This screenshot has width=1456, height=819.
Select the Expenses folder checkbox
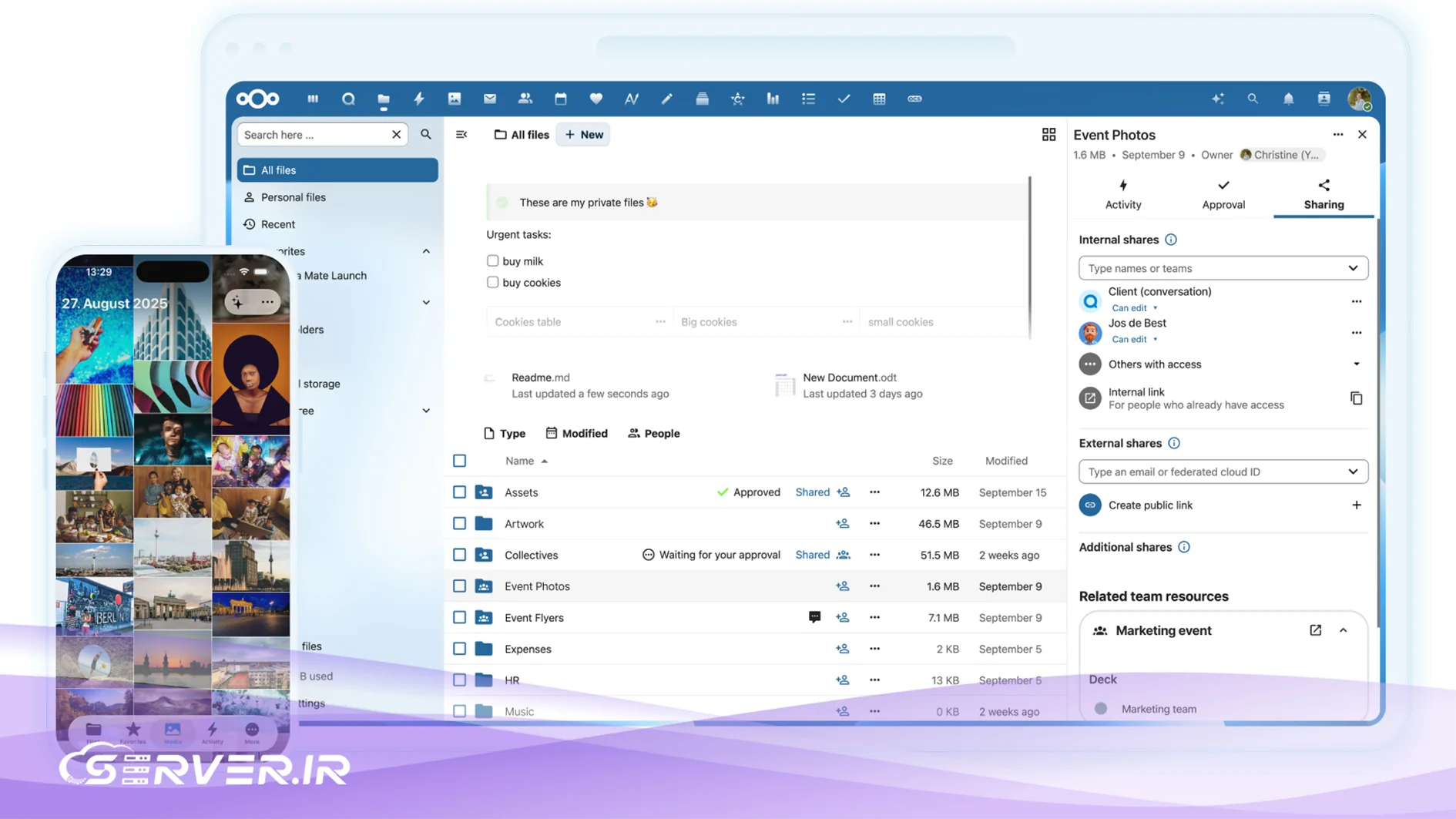pos(459,649)
